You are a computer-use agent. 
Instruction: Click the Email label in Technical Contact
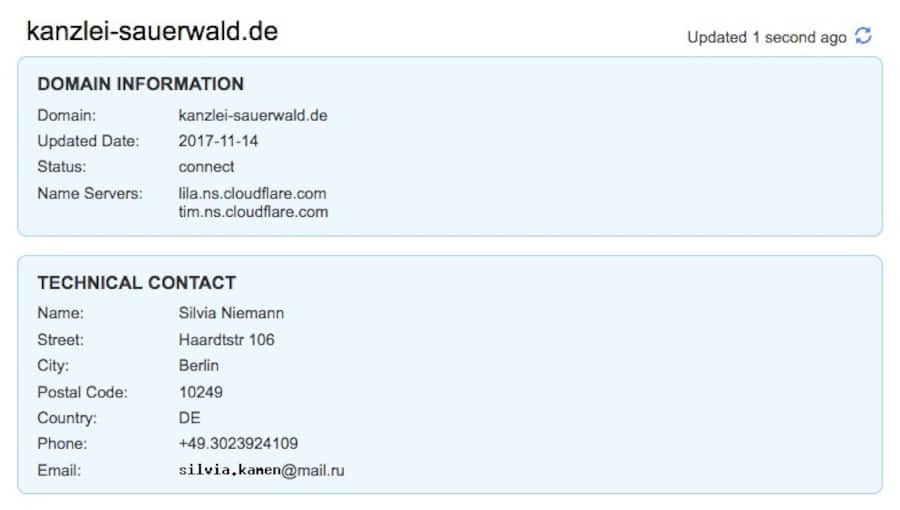[x=59, y=469]
